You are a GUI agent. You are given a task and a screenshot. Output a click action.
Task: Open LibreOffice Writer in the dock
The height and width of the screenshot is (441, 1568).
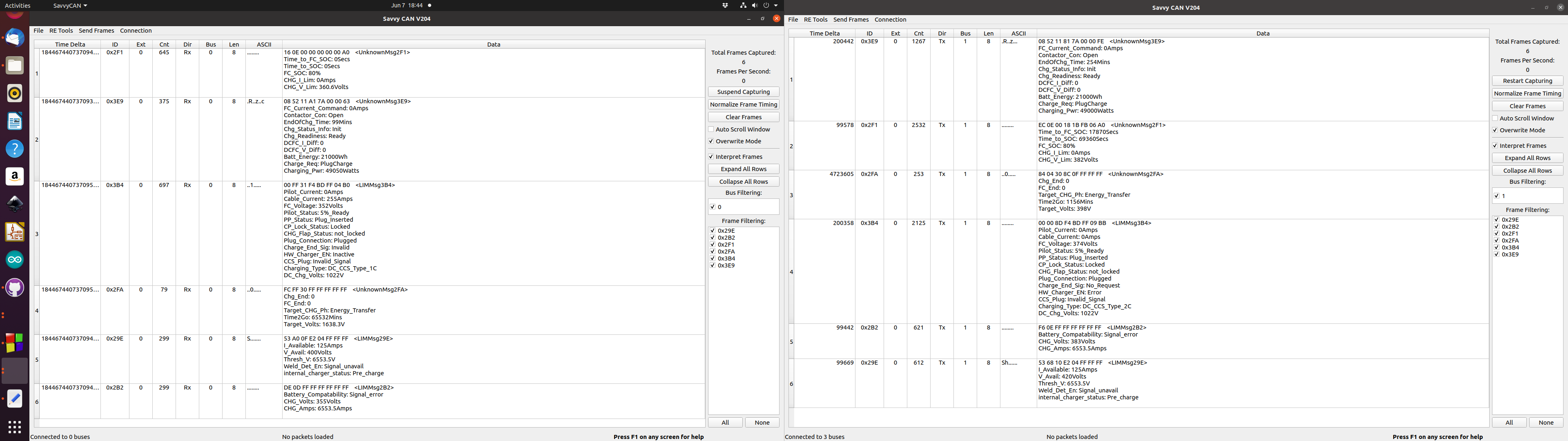coord(15,121)
